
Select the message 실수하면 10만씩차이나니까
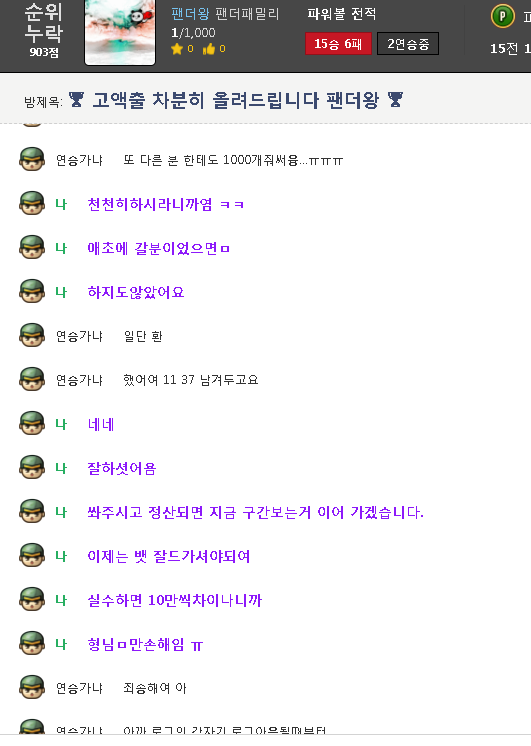pos(175,600)
